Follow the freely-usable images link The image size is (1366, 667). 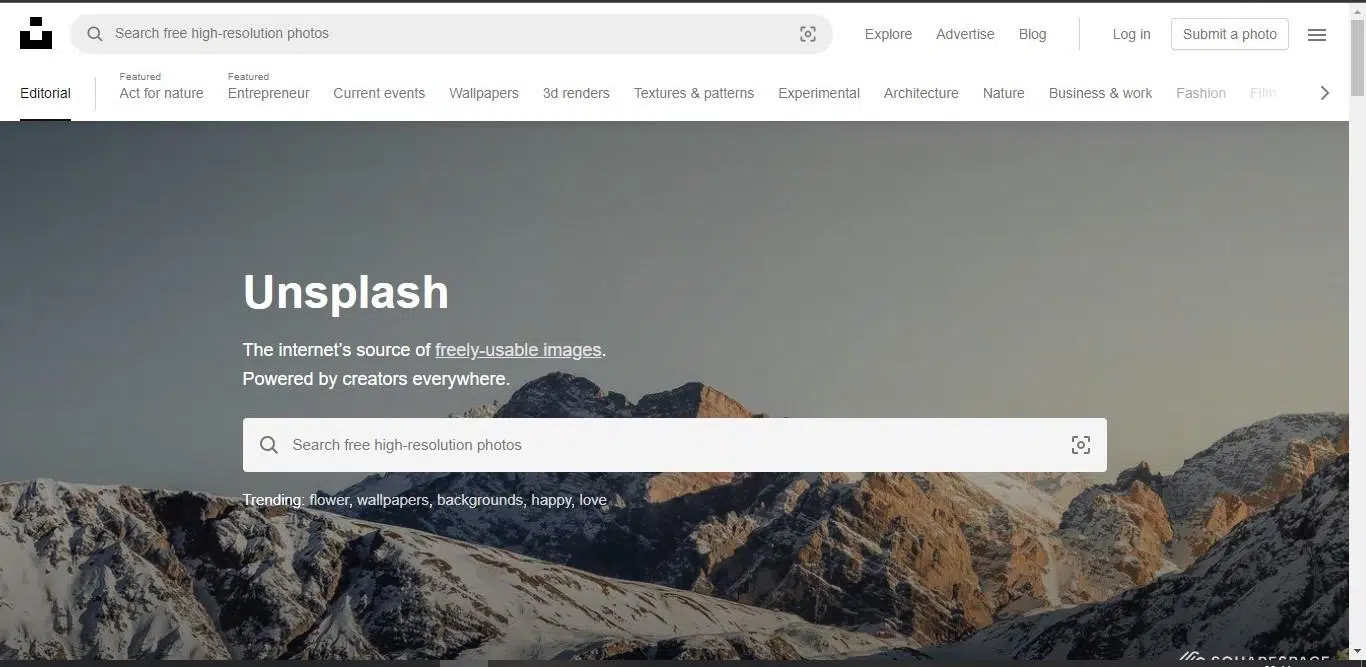click(x=518, y=350)
